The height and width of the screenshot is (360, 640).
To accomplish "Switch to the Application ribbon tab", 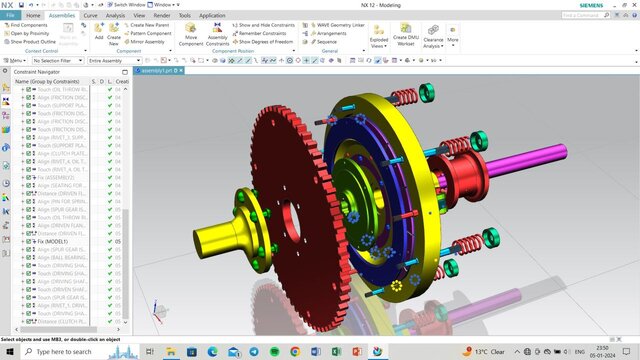I will click(x=212, y=16).
